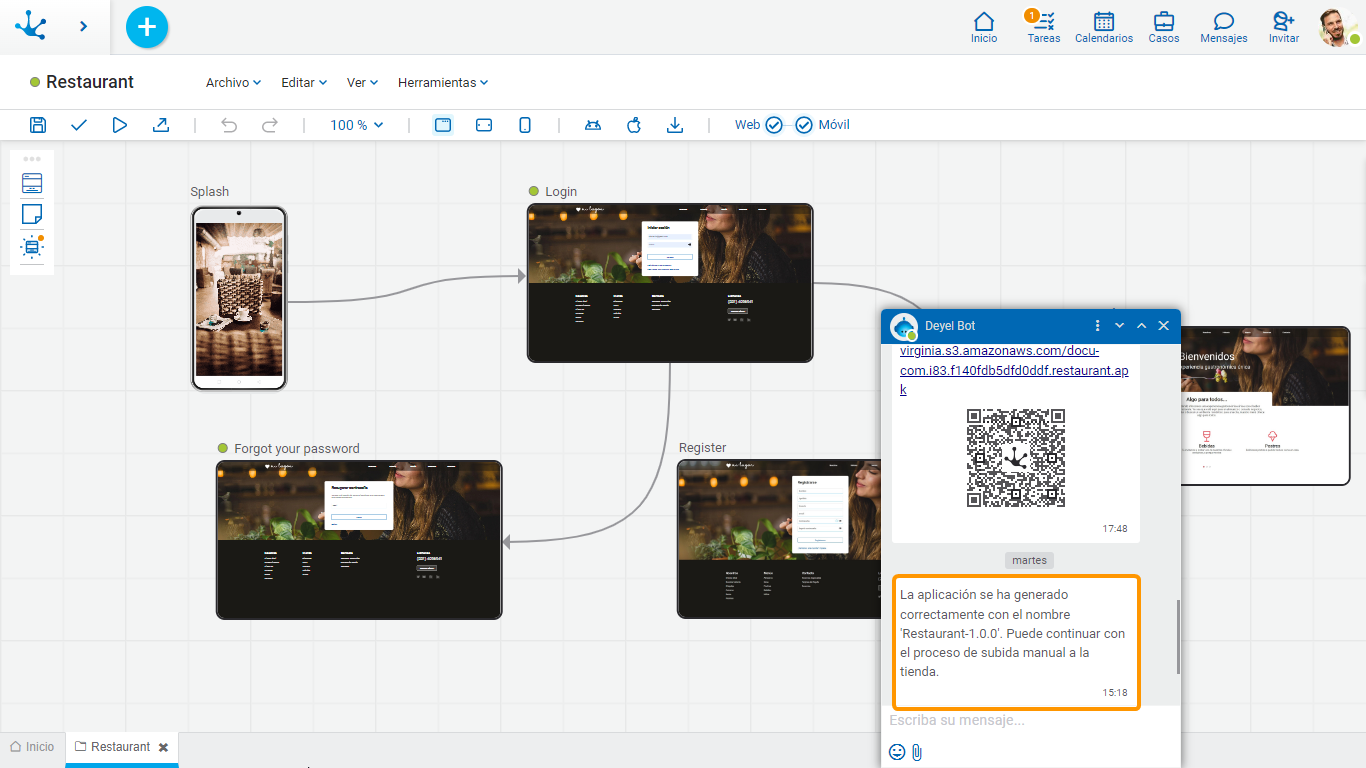Select the data component palette tool
Viewport: 1366px width, 768px height.
[32, 246]
